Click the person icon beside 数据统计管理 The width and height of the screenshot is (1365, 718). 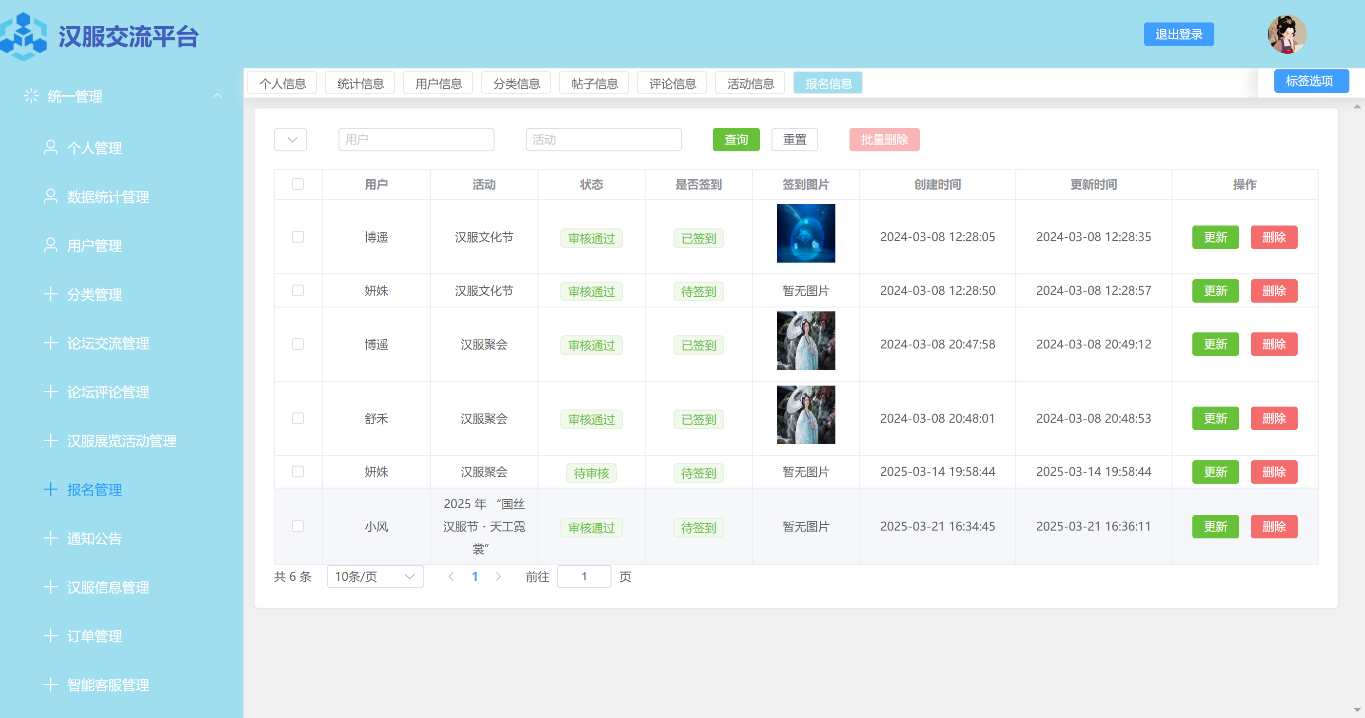coord(50,196)
